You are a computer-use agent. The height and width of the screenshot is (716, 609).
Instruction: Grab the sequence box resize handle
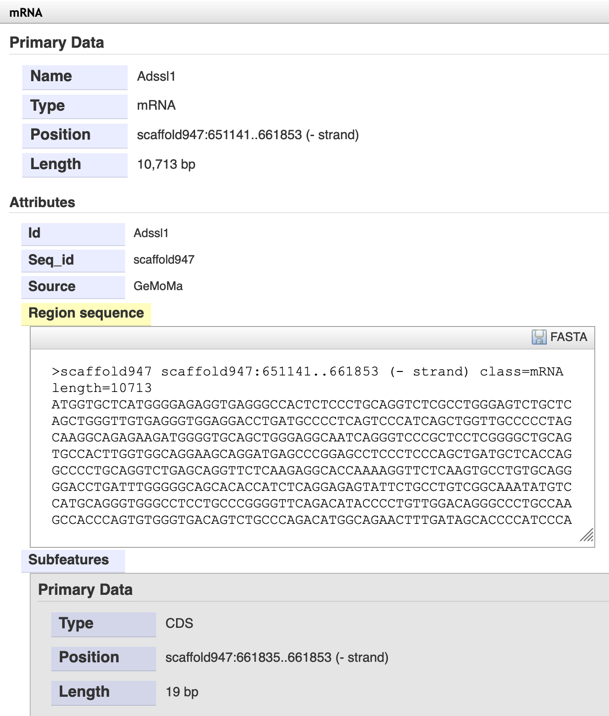click(x=586, y=536)
